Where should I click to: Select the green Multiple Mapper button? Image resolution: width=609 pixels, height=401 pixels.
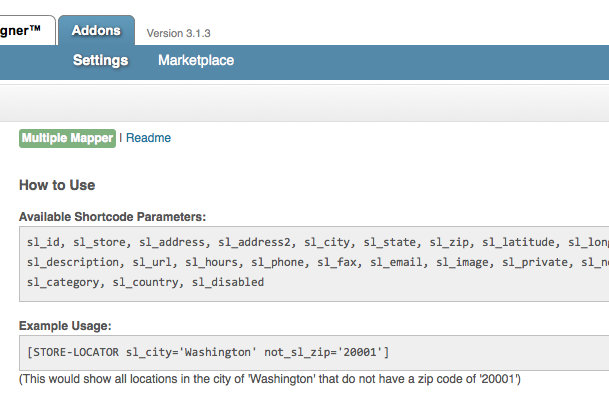(66, 138)
